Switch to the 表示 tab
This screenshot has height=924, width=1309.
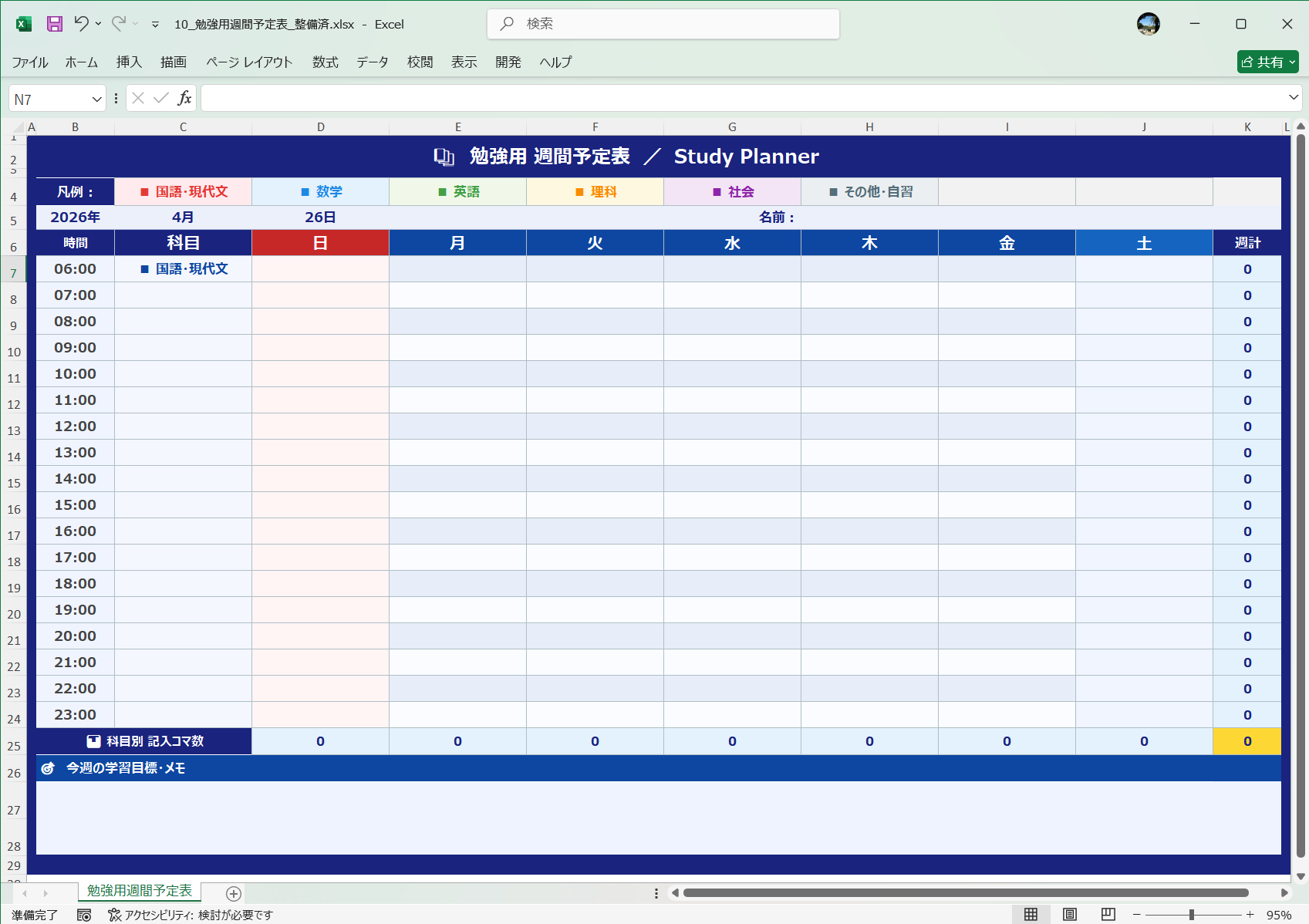pyautogui.click(x=464, y=62)
